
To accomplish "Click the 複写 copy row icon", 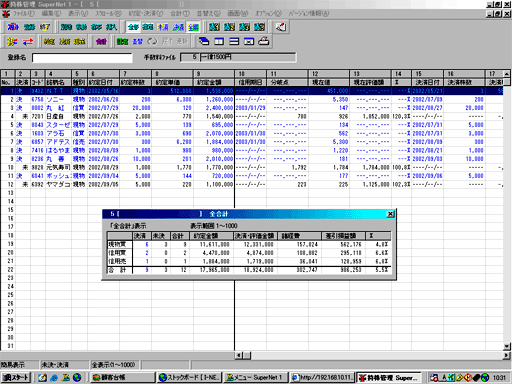I will (96, 27).
